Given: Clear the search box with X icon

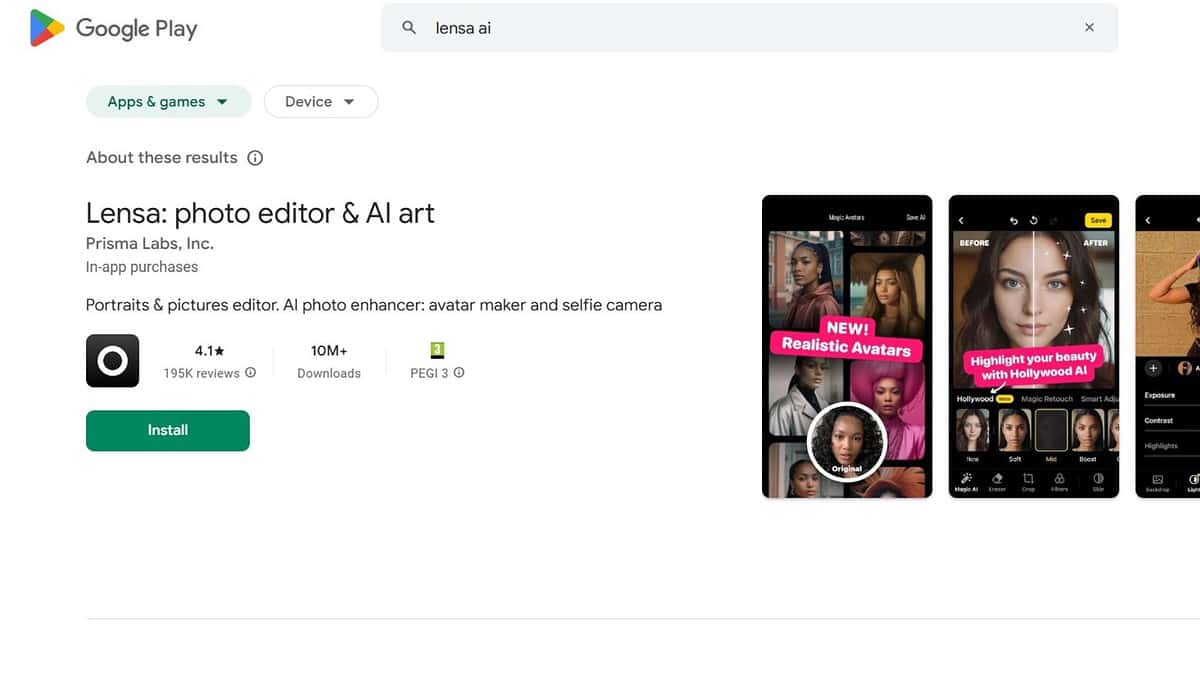Looking at the screenshot, I should click(x=1089, y=28).
